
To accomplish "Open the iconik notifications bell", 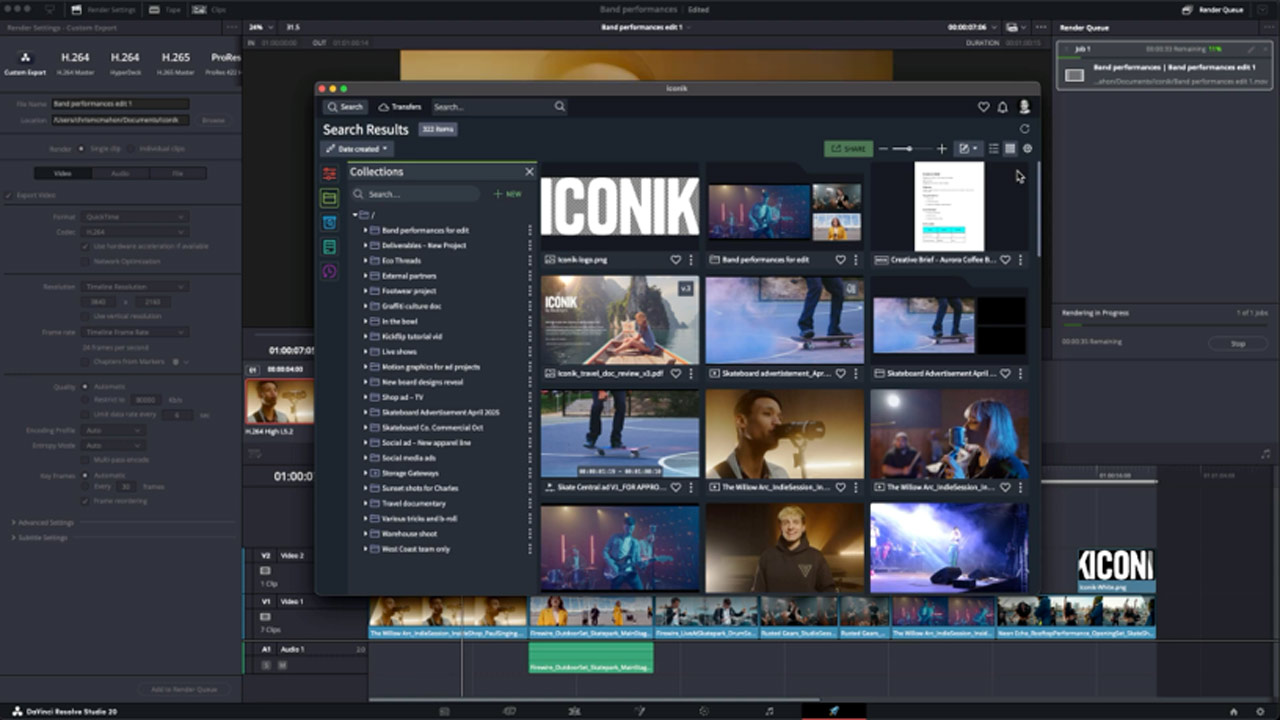I will coord(1003,107).
